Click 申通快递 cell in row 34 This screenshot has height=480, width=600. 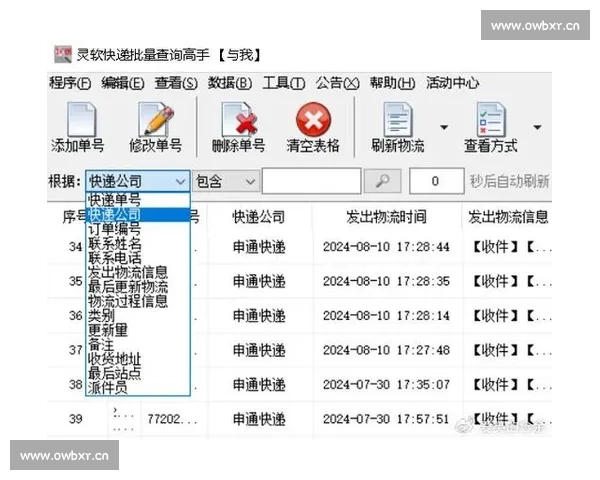click(x=259, y=247)
